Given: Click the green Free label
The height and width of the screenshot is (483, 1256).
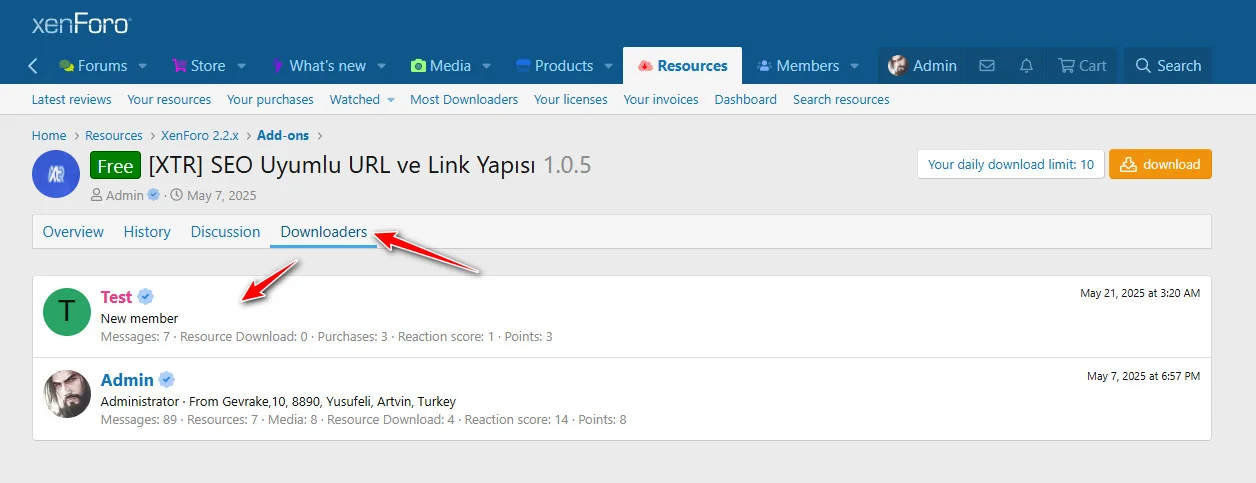Looking at the screenshot, I should (x=115, y=165).
